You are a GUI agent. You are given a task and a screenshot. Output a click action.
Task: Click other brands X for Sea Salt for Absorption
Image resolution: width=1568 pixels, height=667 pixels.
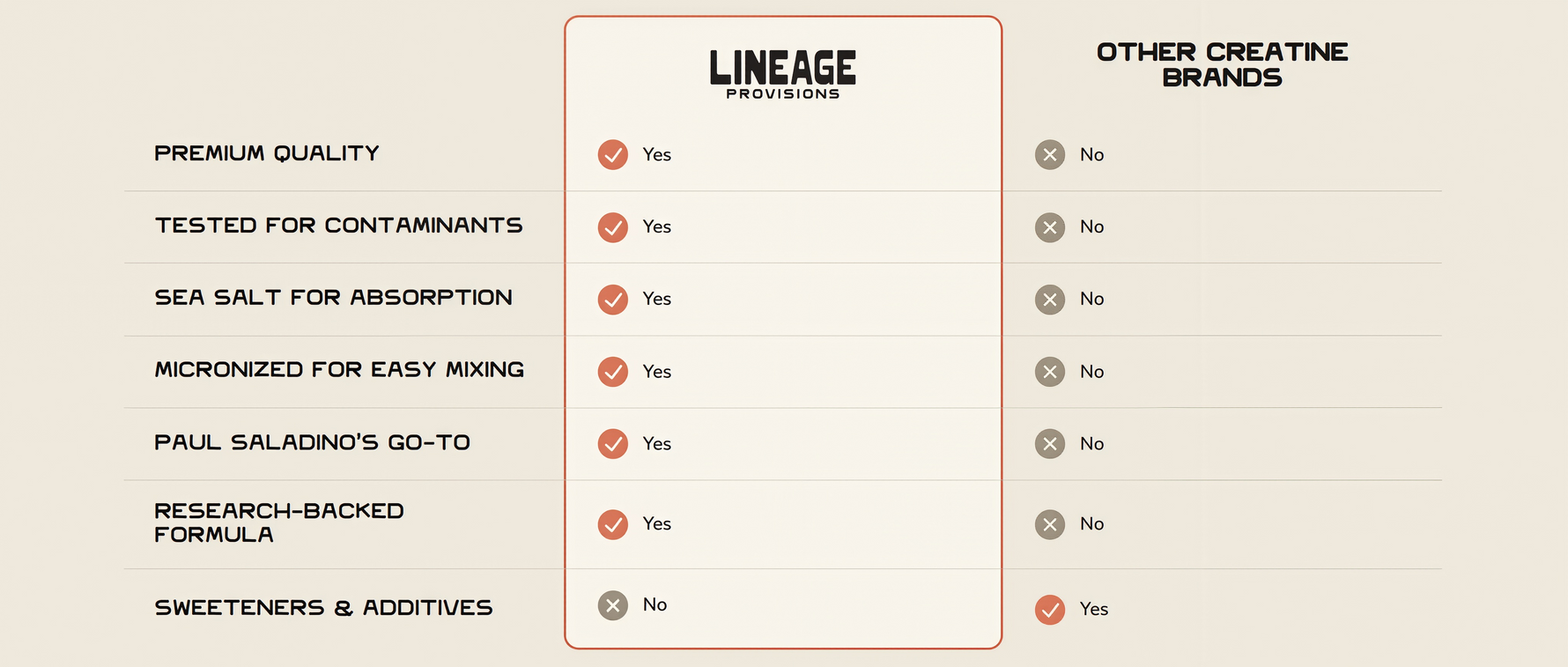1050,300
